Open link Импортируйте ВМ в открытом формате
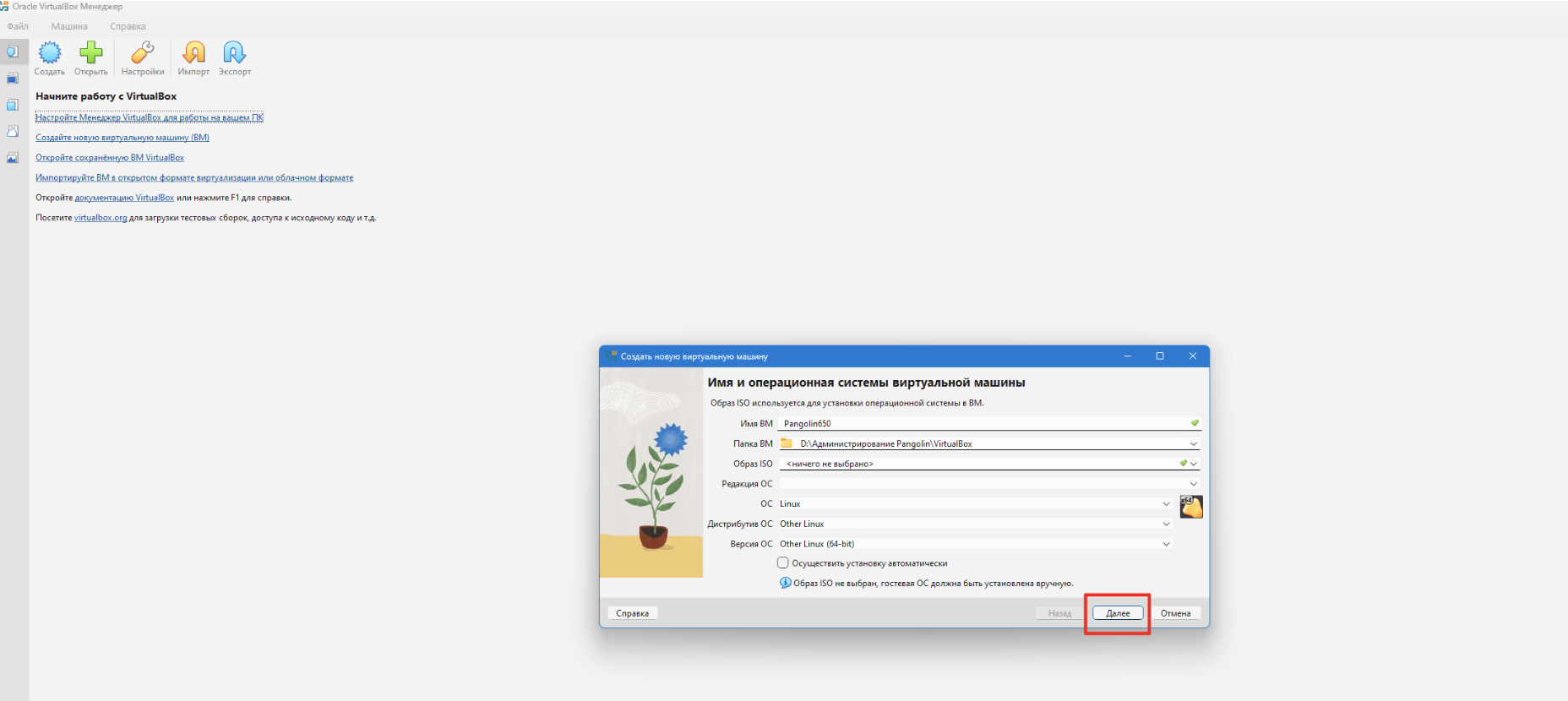 pyautogui.click(x=194, y=177)
